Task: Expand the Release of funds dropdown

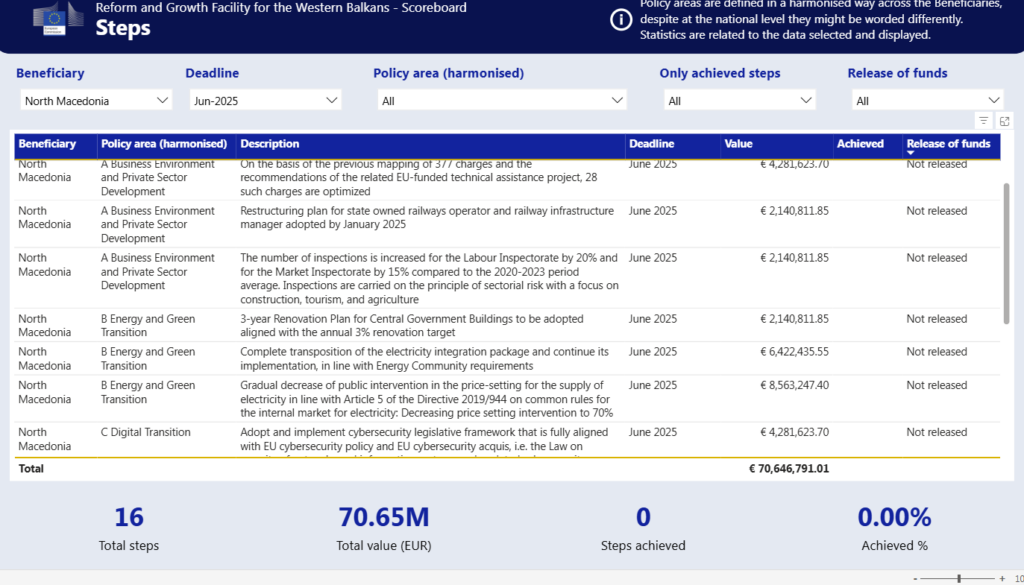Action: tap(927, 101)
